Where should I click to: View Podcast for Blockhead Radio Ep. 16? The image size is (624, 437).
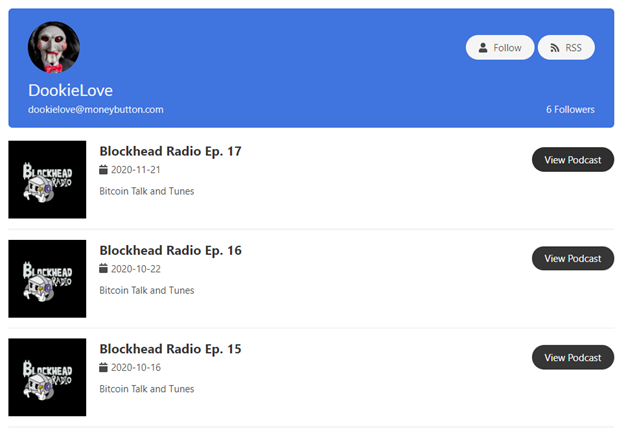573,258
